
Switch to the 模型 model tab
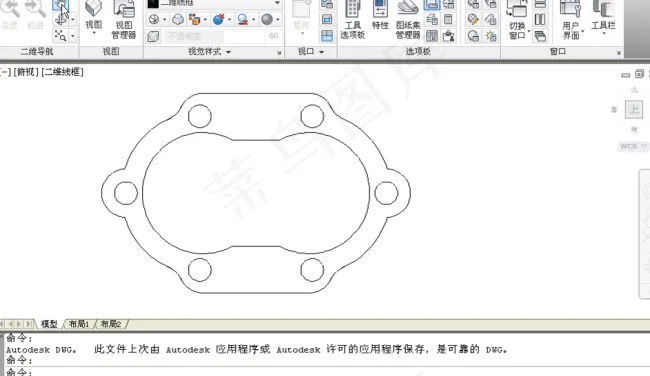(x=49, y=324)
